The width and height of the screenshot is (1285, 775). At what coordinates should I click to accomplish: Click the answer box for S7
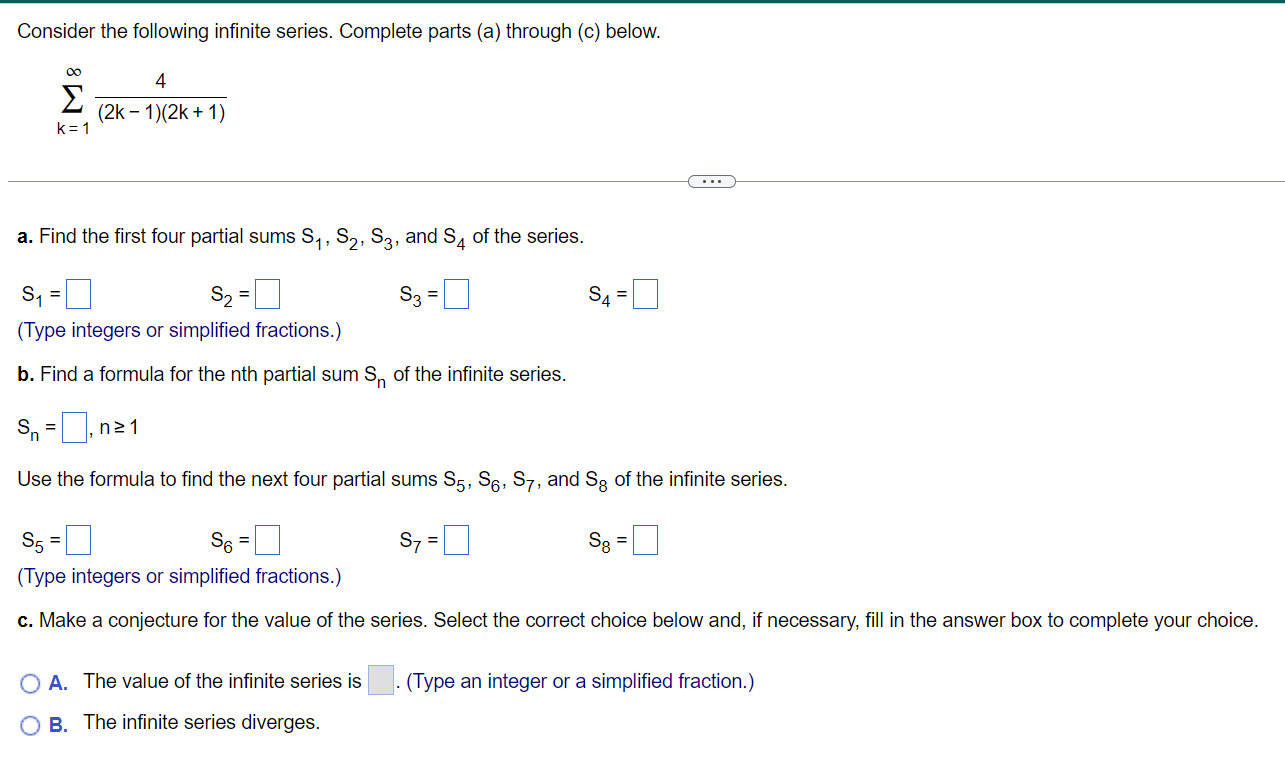(x=456, y=539)
